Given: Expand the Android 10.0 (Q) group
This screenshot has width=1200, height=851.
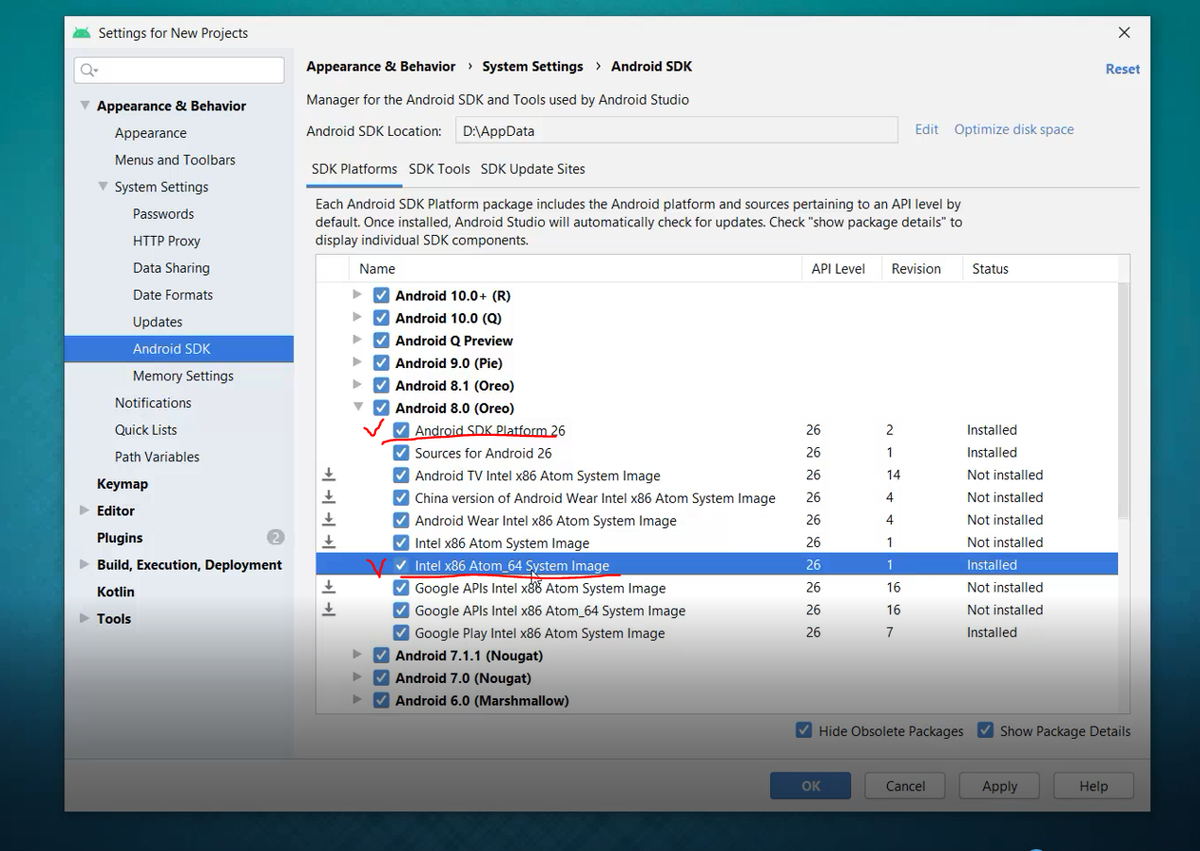Looking at the screenshot, I should 358,317.
